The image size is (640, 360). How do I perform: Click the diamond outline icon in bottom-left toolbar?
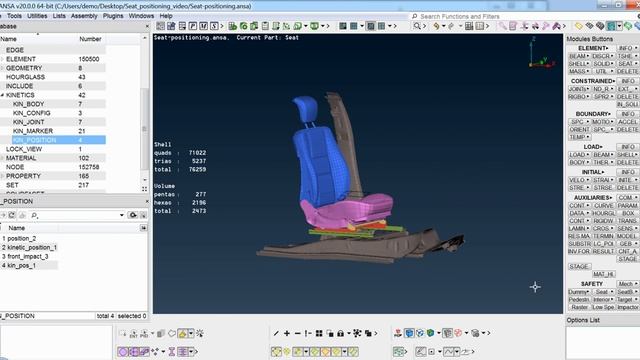pos(172,333)
